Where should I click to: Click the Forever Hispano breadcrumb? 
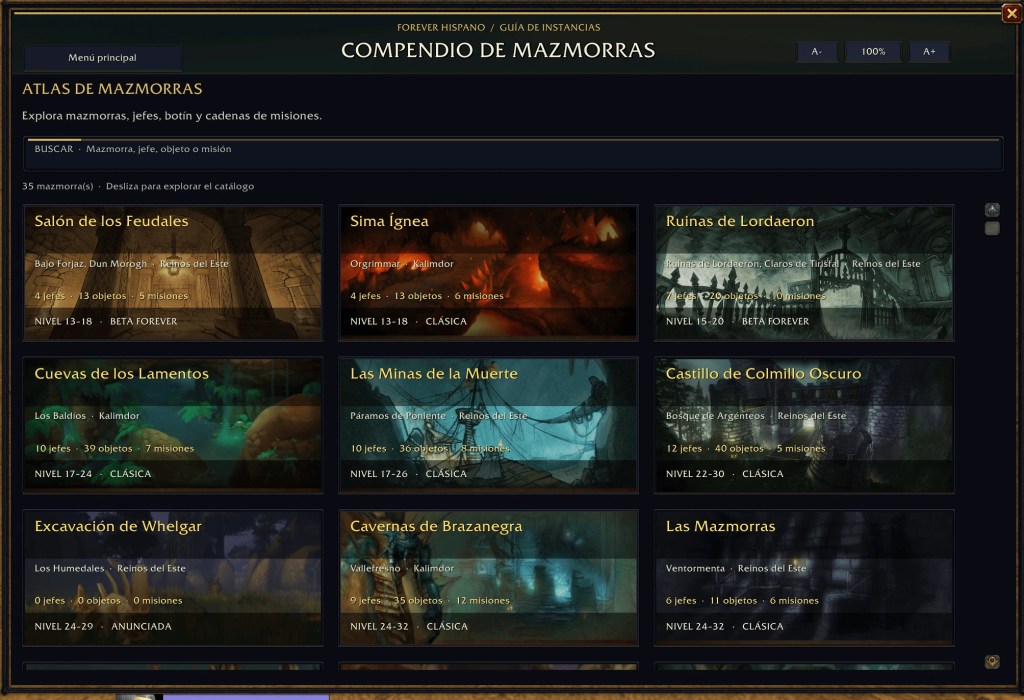click(x=441, y=27)
